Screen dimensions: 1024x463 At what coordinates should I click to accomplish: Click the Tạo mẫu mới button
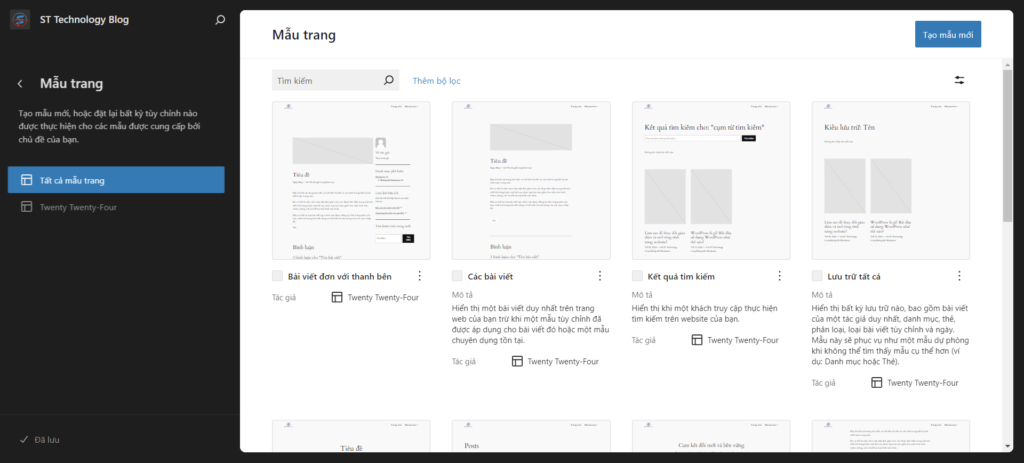tap(947, 34)
